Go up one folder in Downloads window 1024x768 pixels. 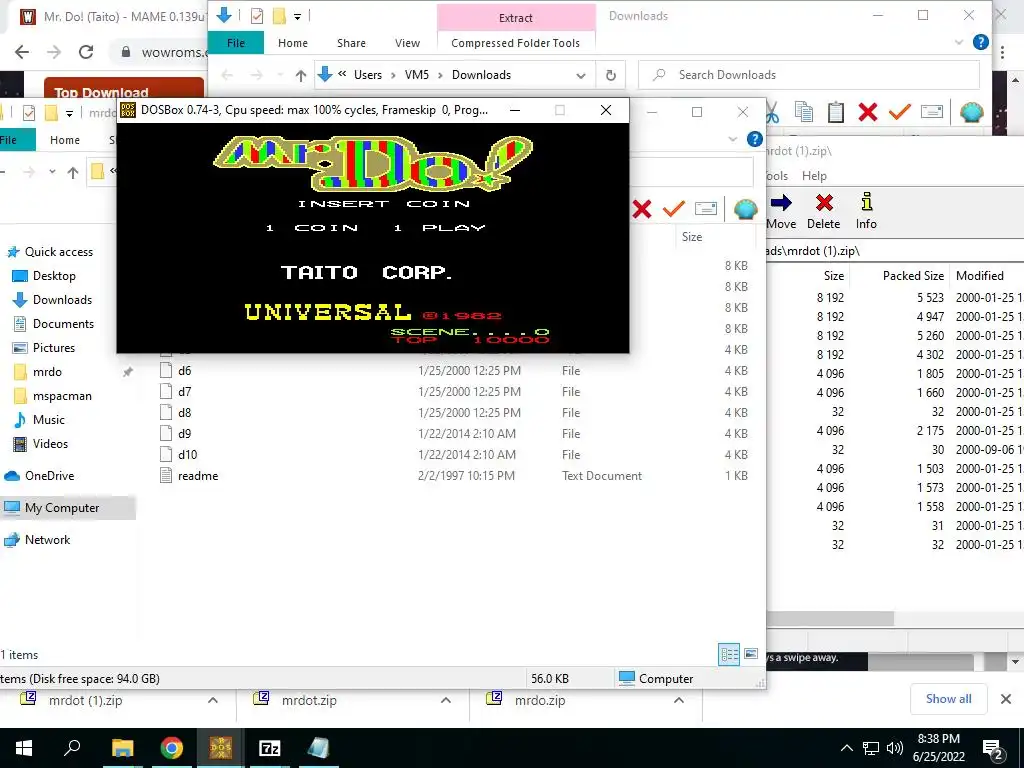[300, 75]
